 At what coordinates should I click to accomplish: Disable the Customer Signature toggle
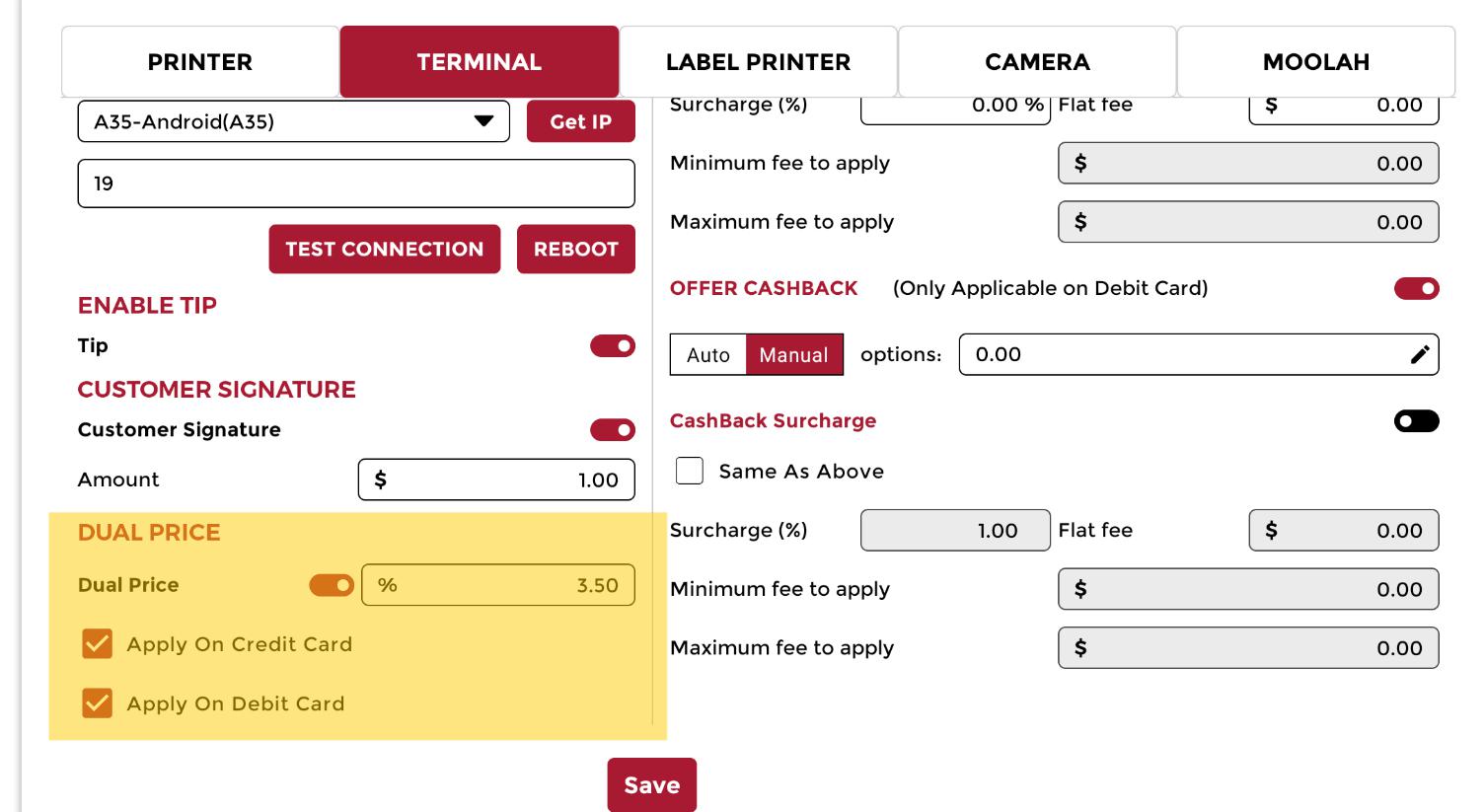tap(612, 430)
